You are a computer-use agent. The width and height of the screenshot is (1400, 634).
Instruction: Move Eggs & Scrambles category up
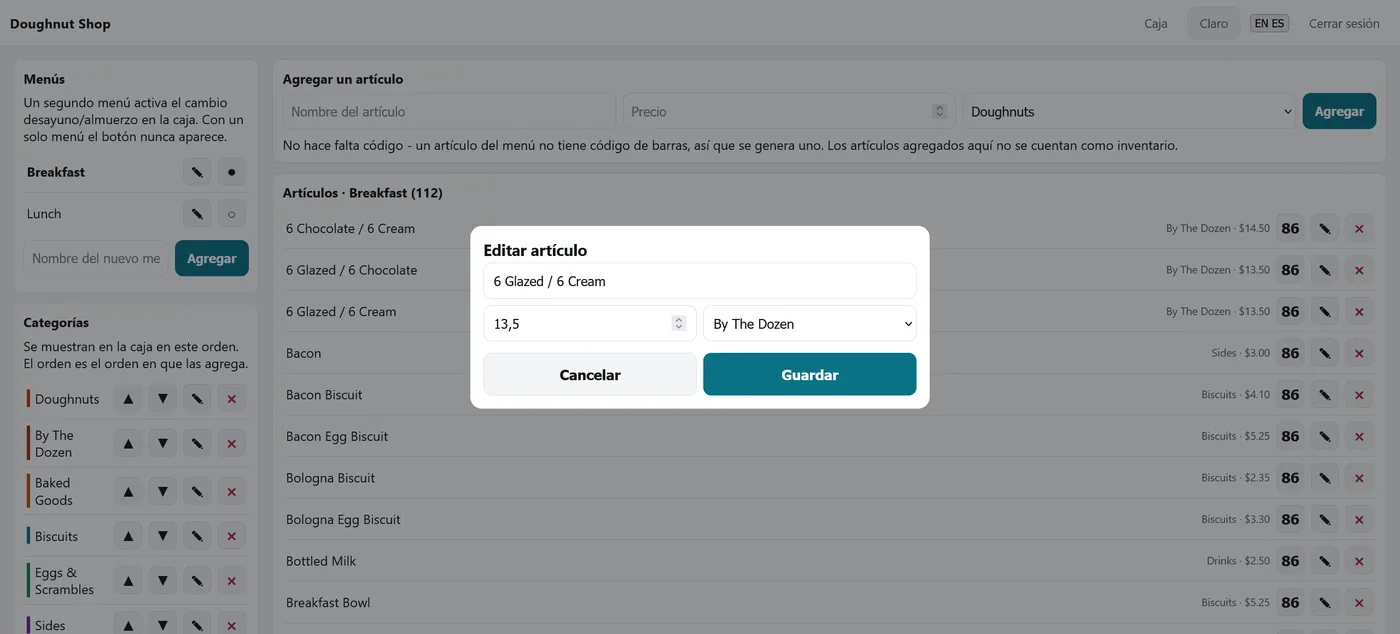point(128,581)
